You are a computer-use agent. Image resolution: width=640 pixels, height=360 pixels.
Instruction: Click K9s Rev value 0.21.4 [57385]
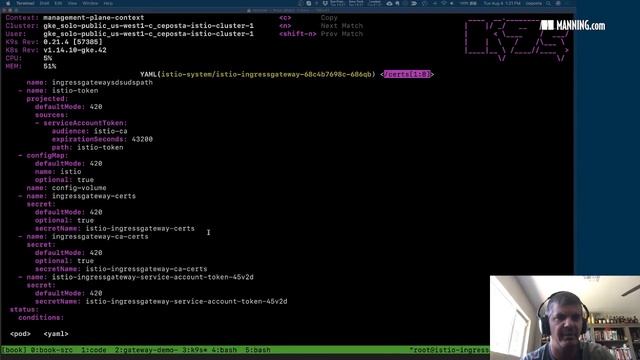click(x=73, y=42)
